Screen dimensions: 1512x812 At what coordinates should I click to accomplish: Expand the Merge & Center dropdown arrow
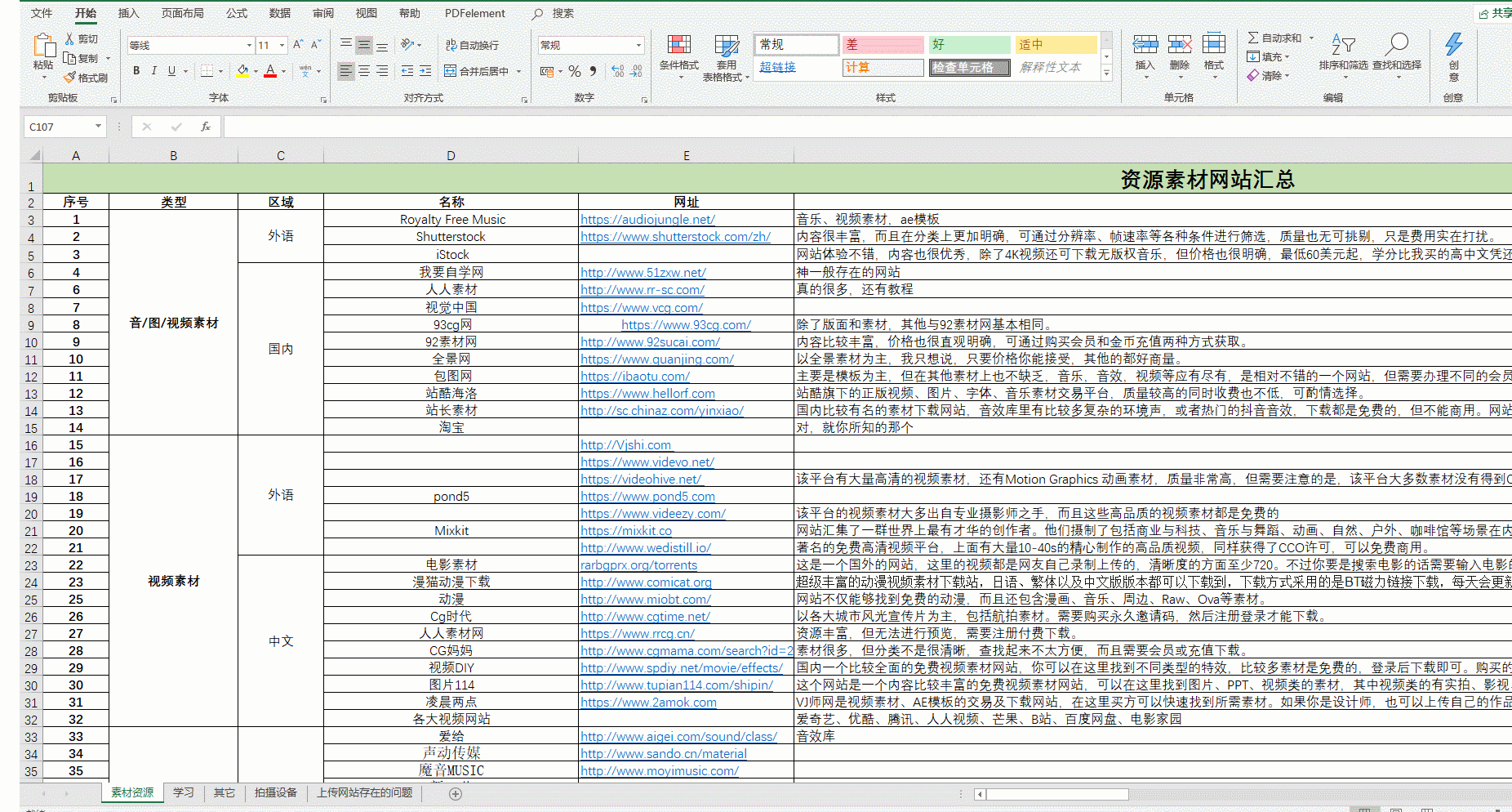click(x=519, y=71)
